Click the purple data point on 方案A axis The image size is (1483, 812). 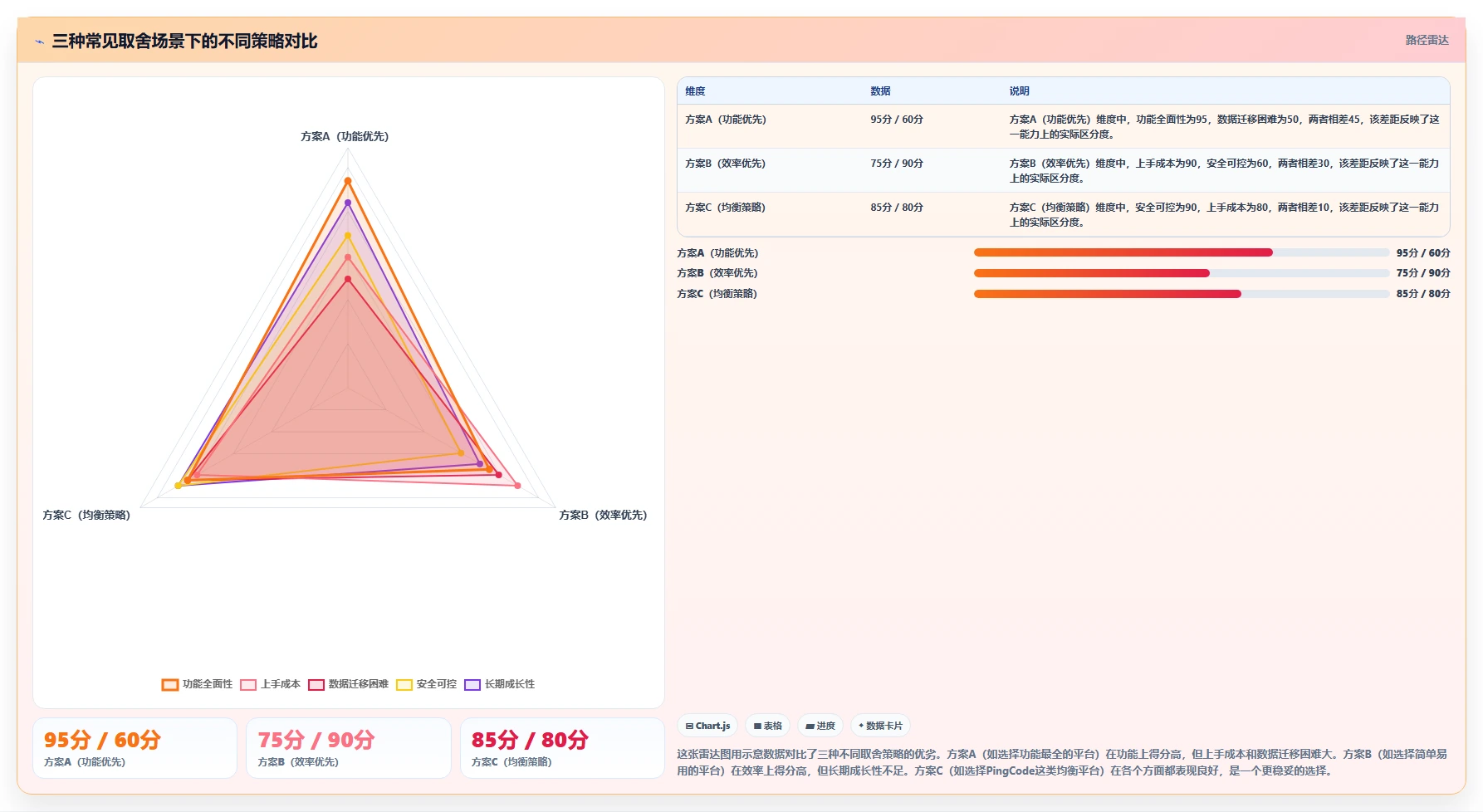point(348,203)
